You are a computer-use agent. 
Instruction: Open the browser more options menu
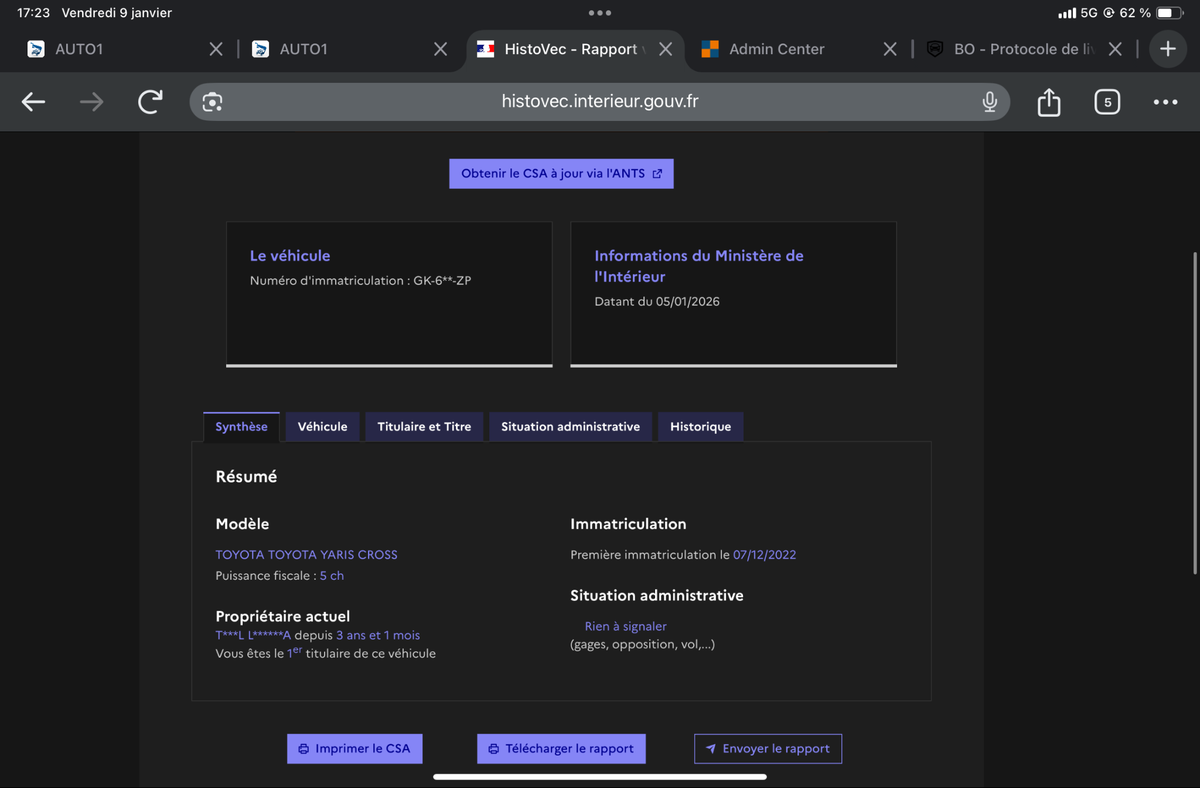coord(1165,102)
